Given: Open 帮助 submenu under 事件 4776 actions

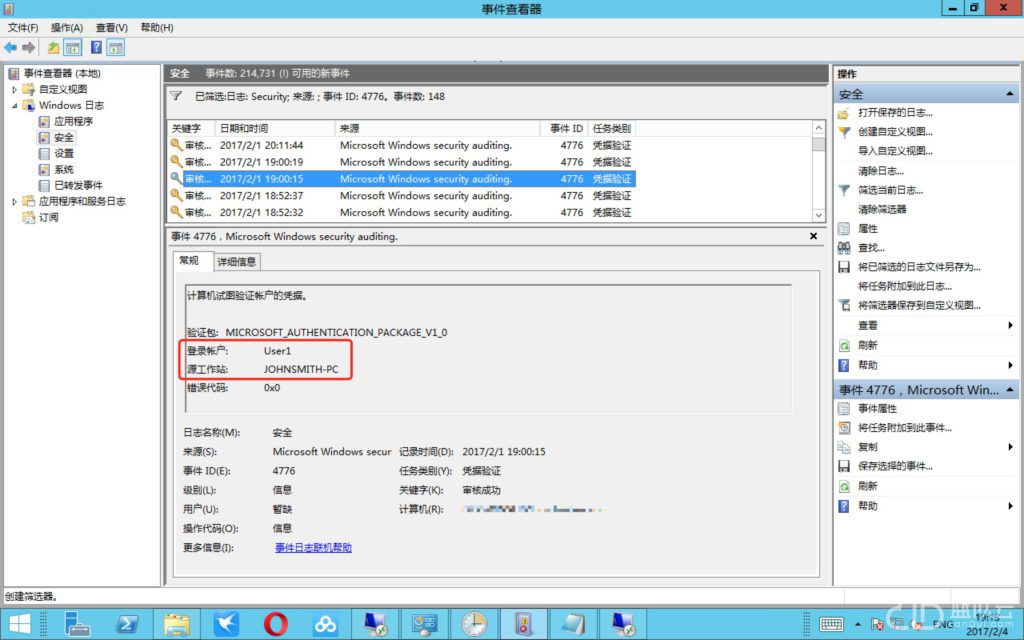Looking at the screenshot, I should tap(927, 505).
